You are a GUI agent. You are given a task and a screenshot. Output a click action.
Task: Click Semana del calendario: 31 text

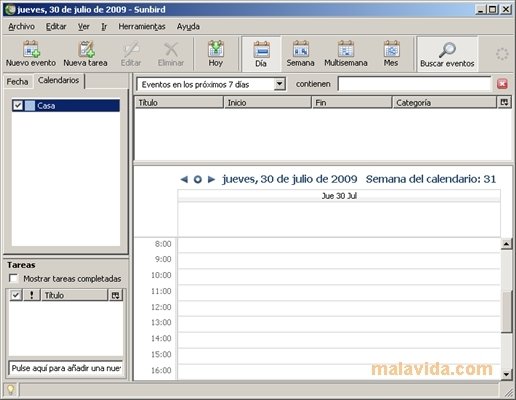[x=431, y=179]
